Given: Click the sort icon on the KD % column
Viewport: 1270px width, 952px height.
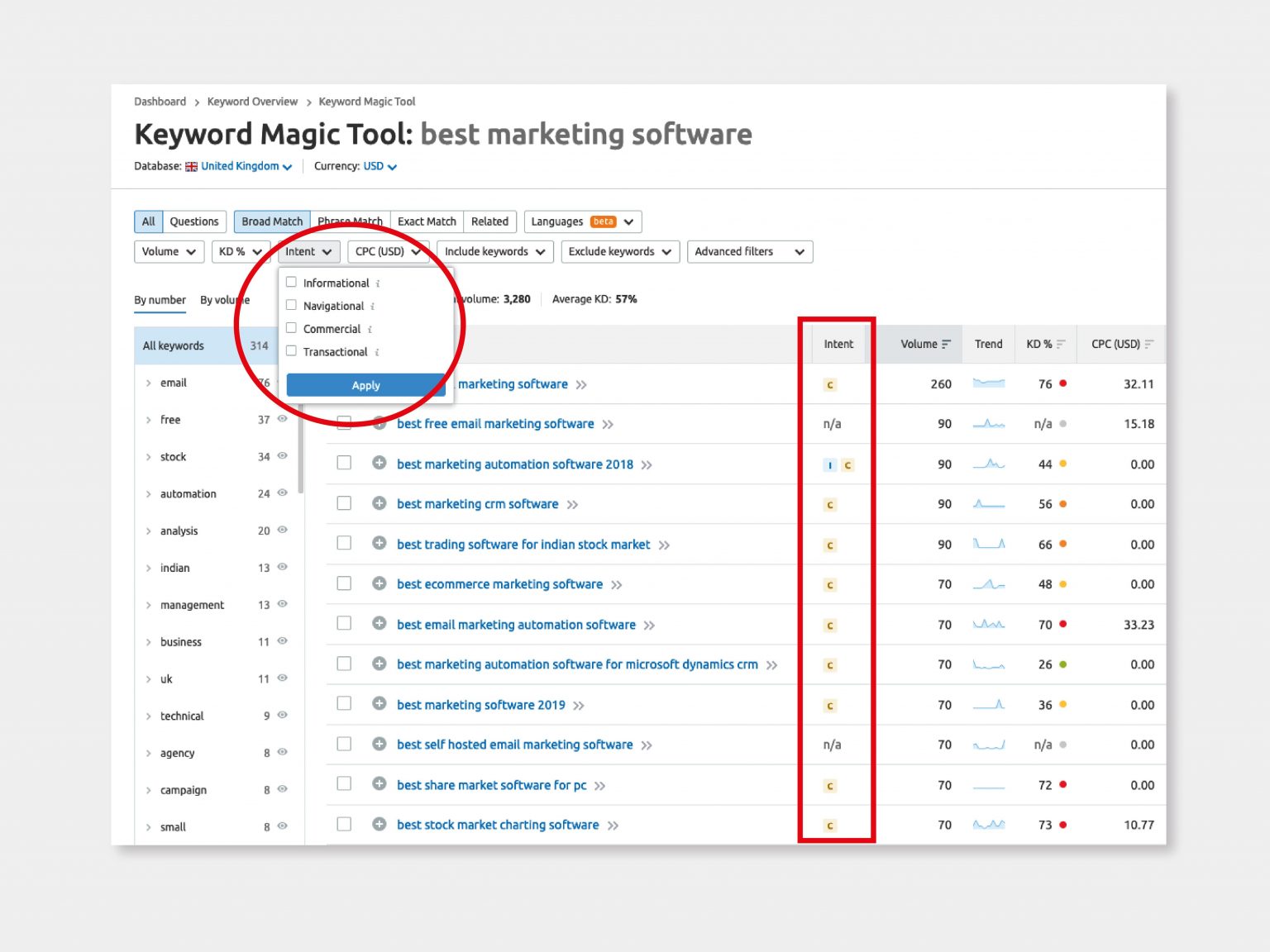Looking at the screenshot, I should (1059, 344).
